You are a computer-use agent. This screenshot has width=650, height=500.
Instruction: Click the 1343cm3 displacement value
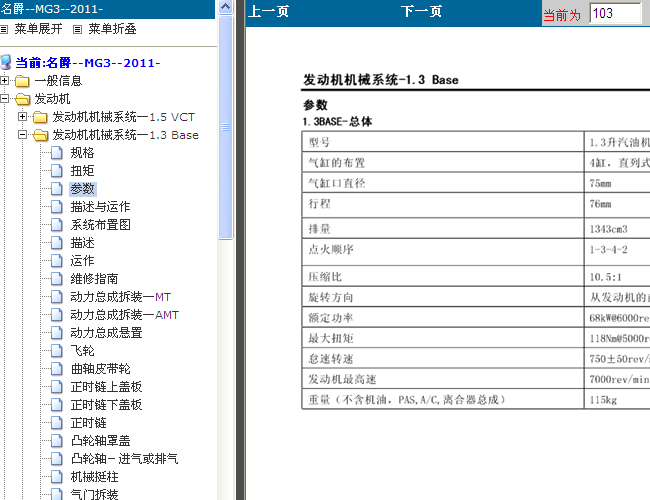pyautogui.click(x=608, y=229)
